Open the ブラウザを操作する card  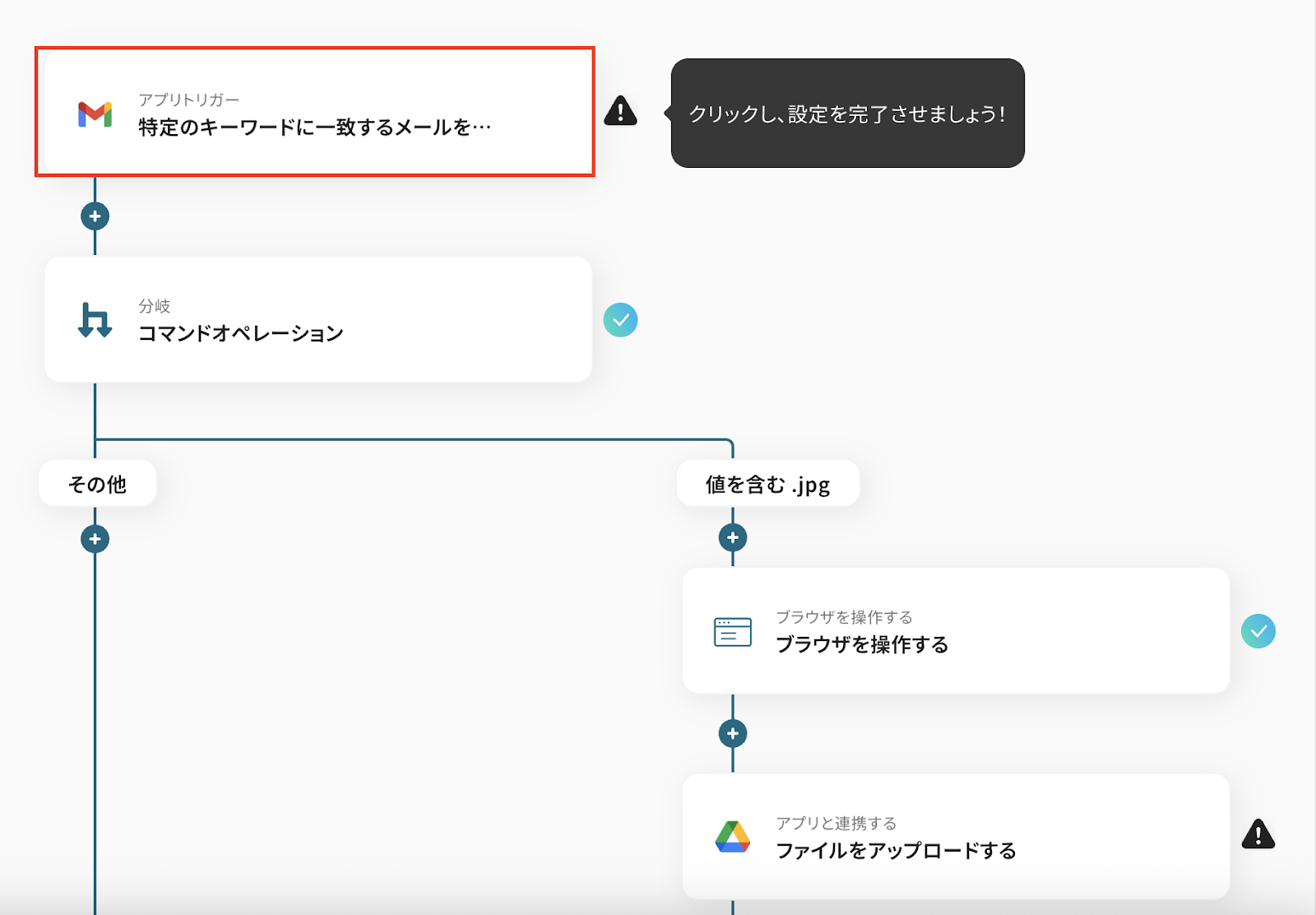(x=956, y=630)
